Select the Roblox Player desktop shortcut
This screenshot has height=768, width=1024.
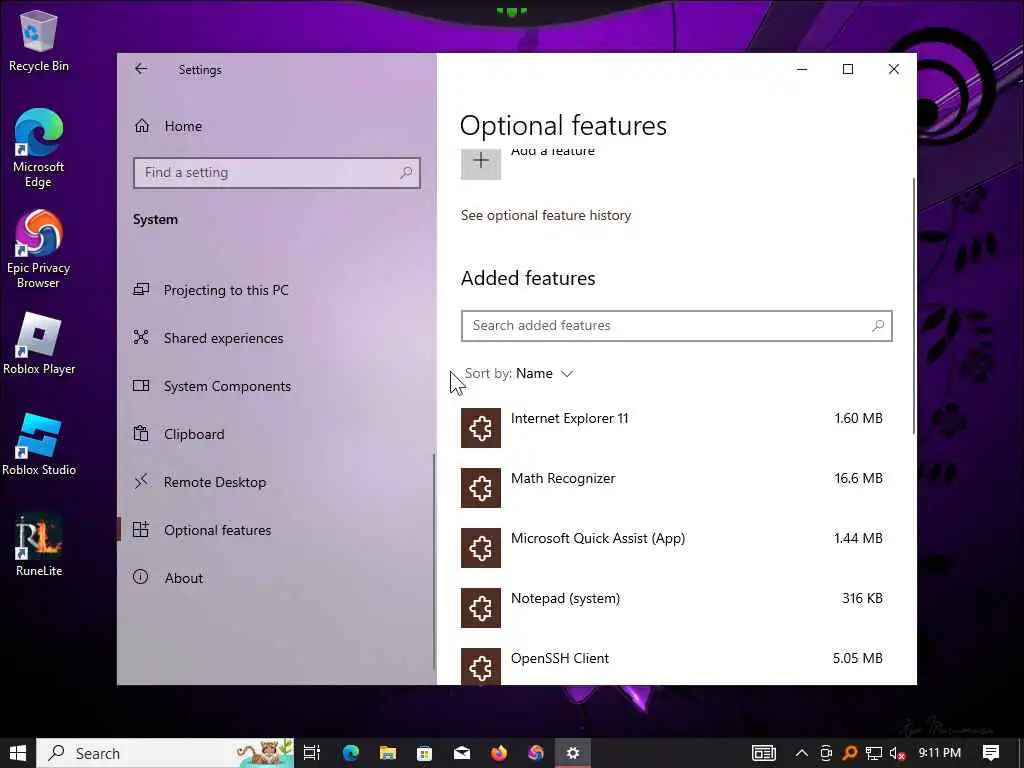[x=39, y=344]
